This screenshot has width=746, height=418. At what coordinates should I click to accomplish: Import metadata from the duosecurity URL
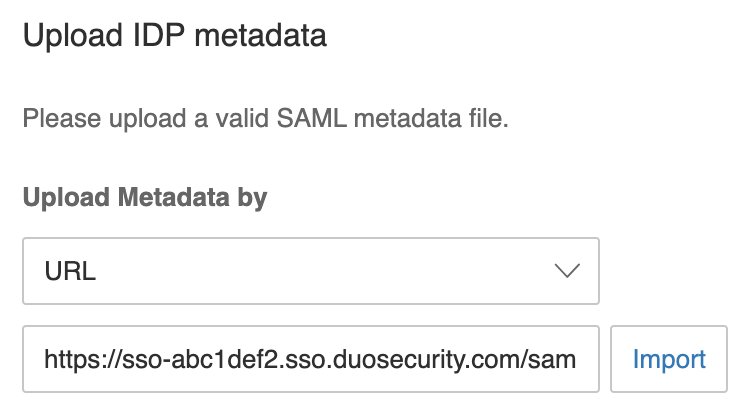click(x=669, y=359)
